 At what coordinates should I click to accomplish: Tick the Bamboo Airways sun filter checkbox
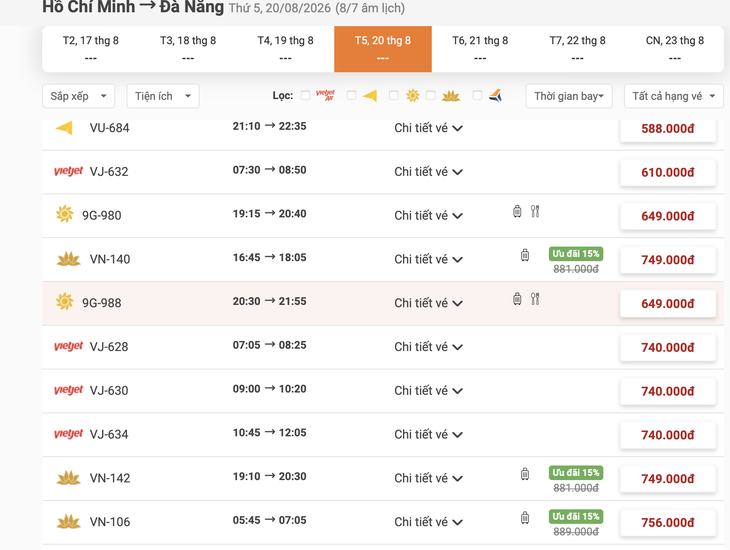pos(393,95)
